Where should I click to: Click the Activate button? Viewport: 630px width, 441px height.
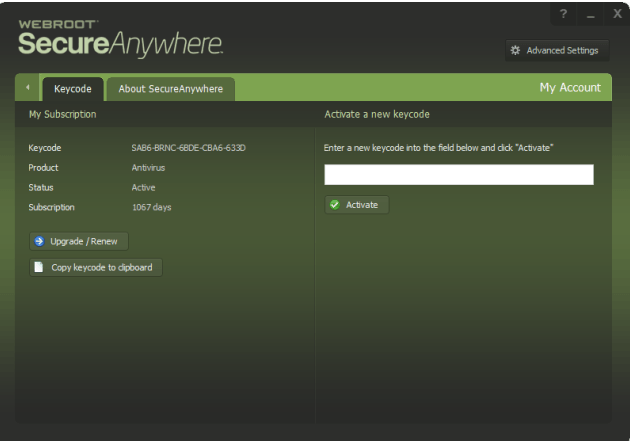(x=356, y=205)
